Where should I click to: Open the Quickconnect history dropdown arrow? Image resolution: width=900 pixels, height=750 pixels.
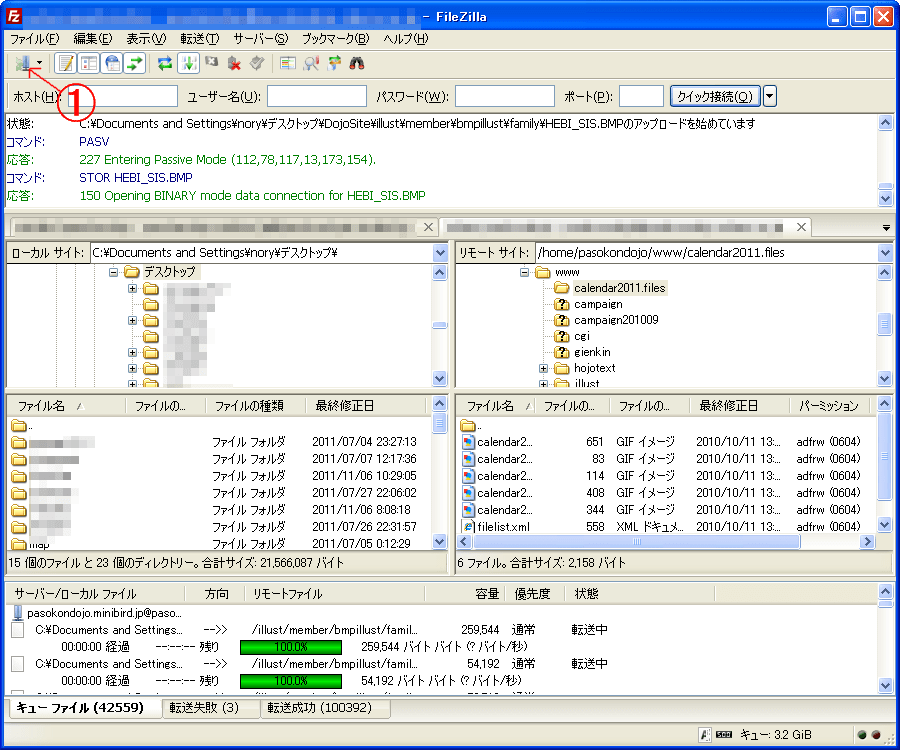[770, 96]
